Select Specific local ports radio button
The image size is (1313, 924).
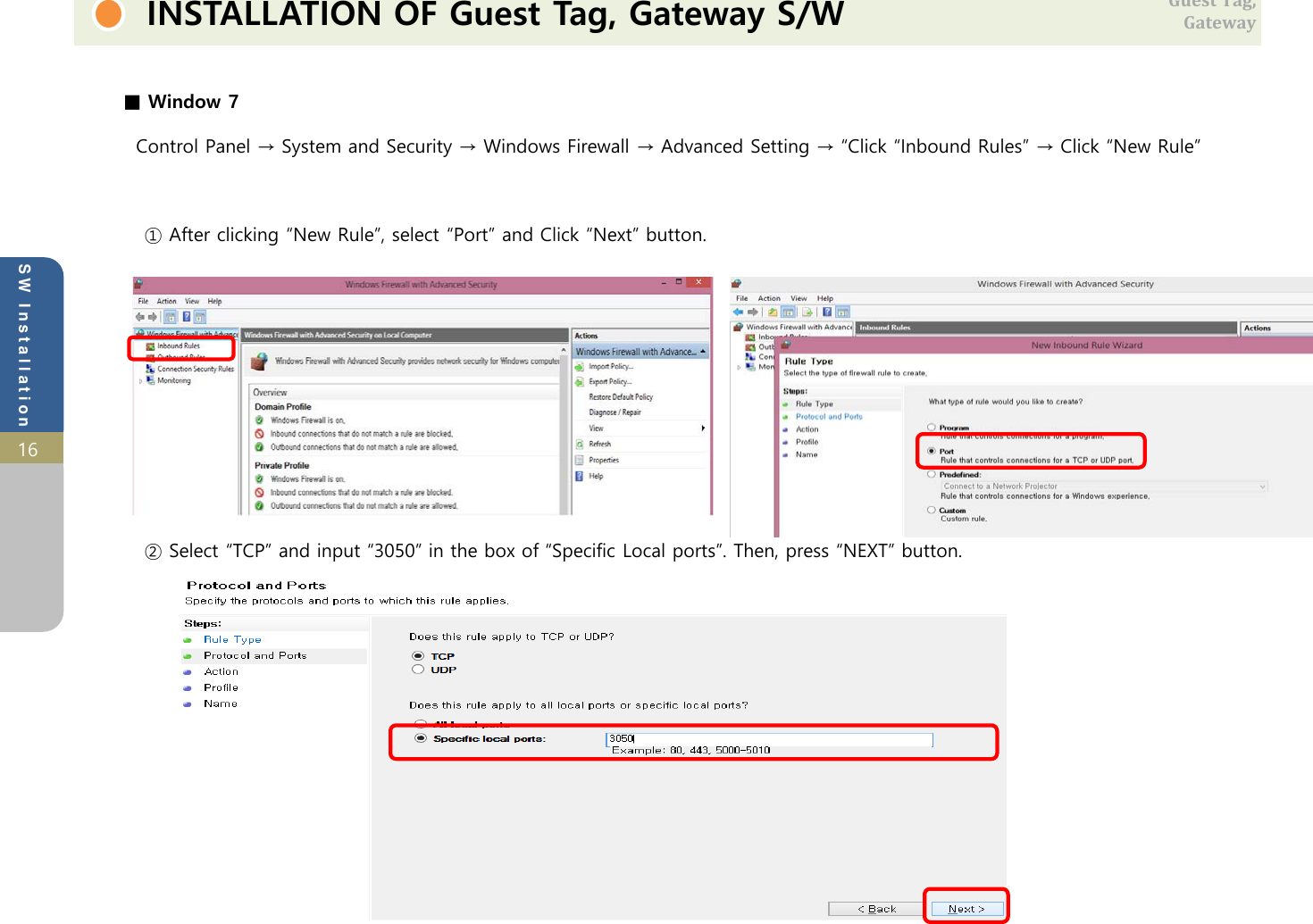point(421,738)
